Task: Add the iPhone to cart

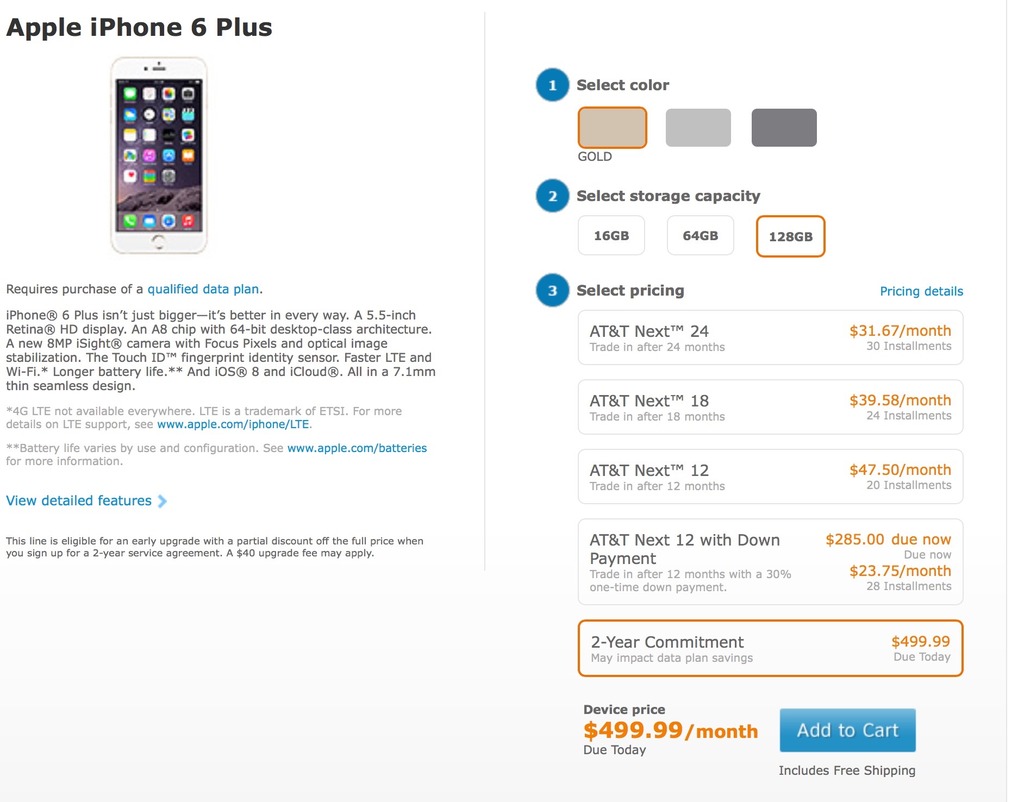Action: [848, 730]
